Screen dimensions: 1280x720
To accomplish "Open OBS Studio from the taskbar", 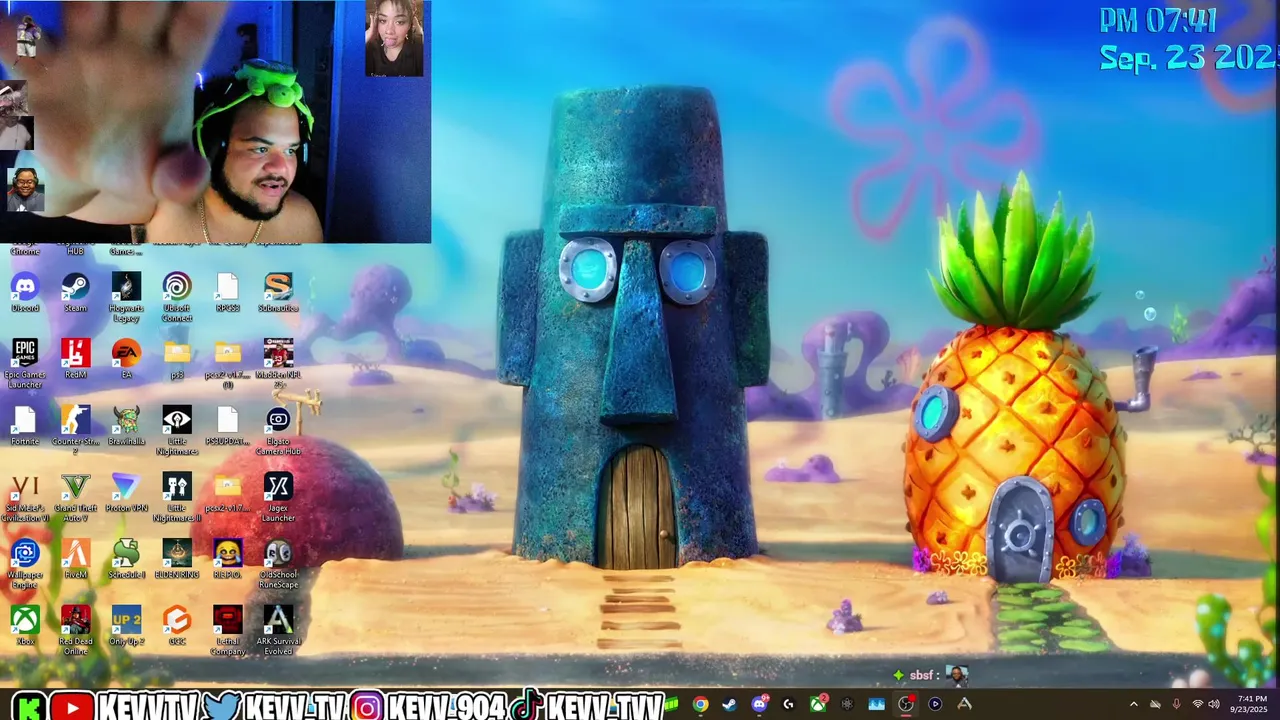I will pyautogui.click(x=906, y=704).
